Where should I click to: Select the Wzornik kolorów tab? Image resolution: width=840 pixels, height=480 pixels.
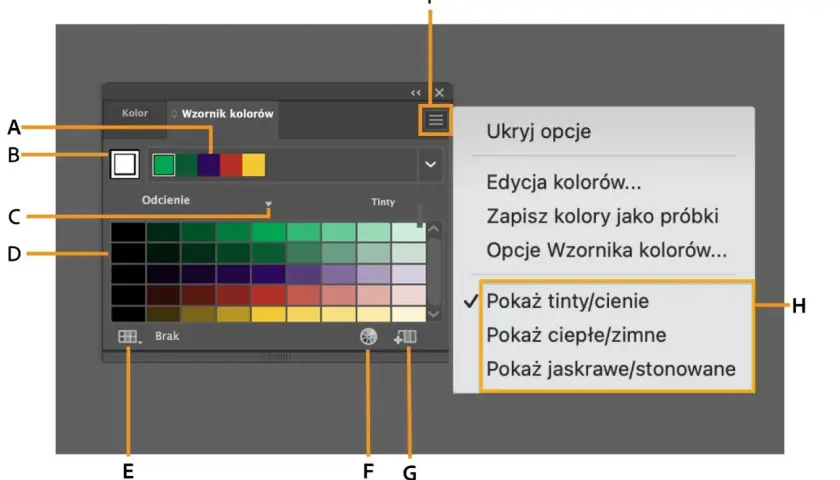tap(227, 114)
